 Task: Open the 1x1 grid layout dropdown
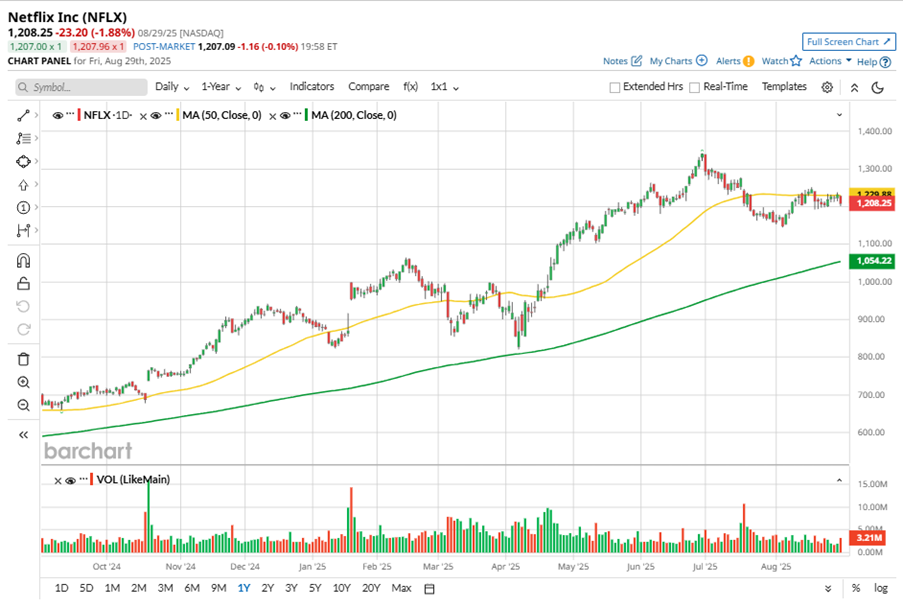[445, 87]
